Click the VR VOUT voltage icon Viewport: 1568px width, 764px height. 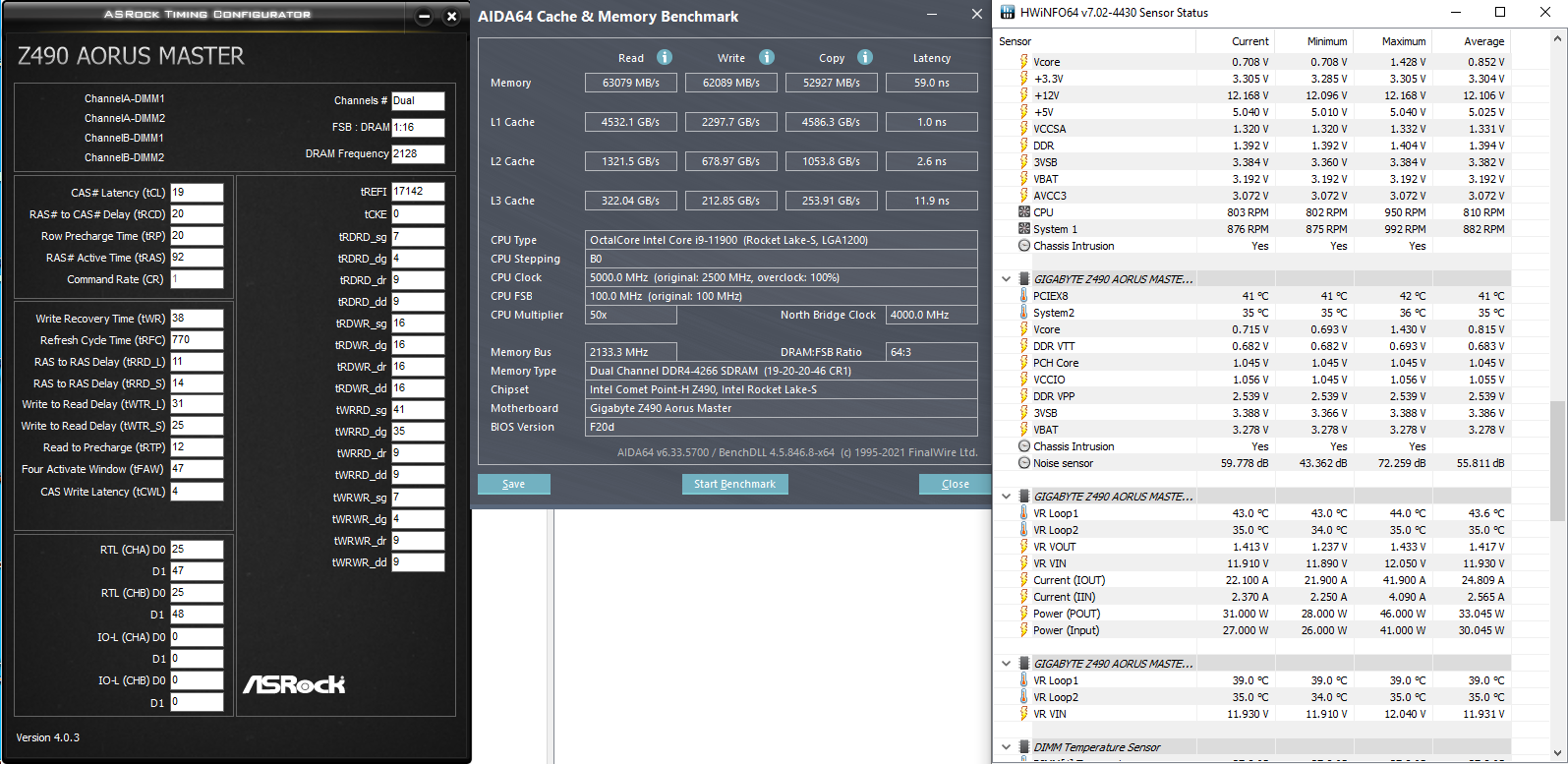[1024, 547]
